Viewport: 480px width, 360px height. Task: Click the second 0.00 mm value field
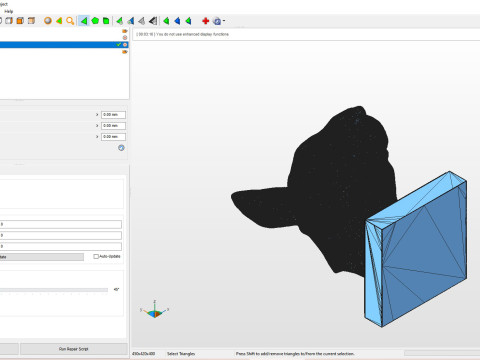pos(113,126)
